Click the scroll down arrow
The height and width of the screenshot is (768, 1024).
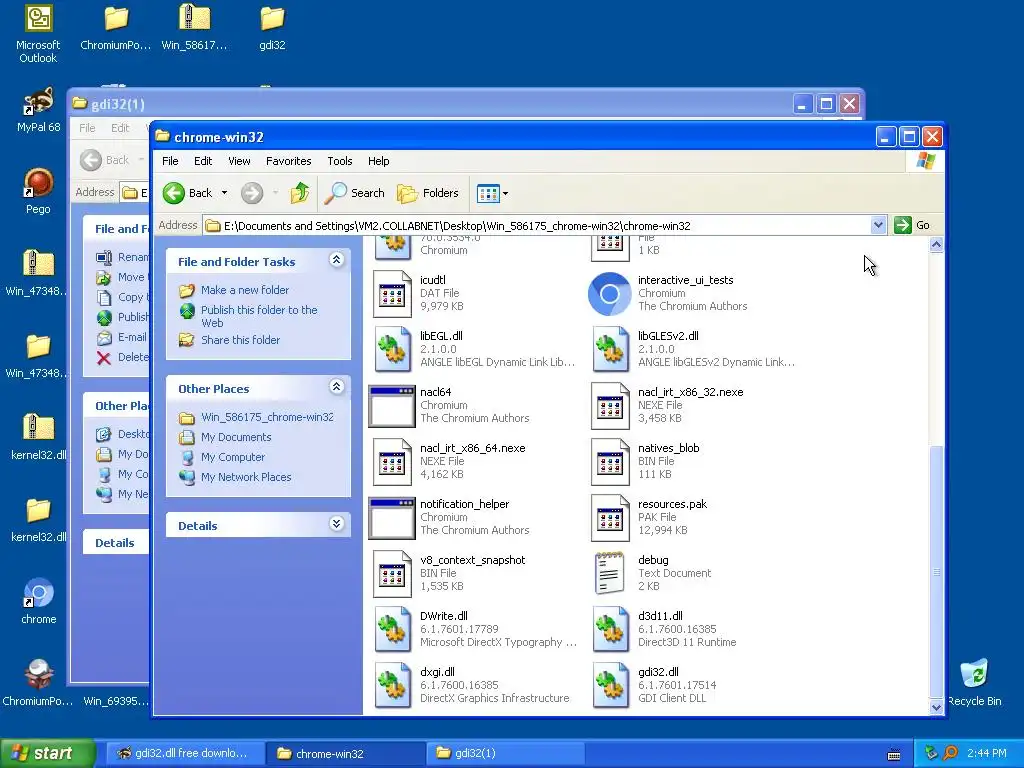tap(936, 707)
